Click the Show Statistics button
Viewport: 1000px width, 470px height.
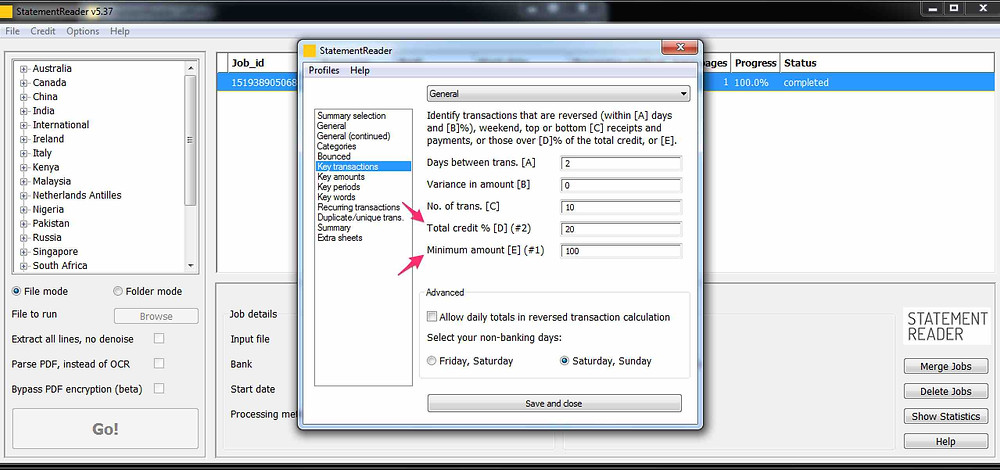[x=946, y=416]
